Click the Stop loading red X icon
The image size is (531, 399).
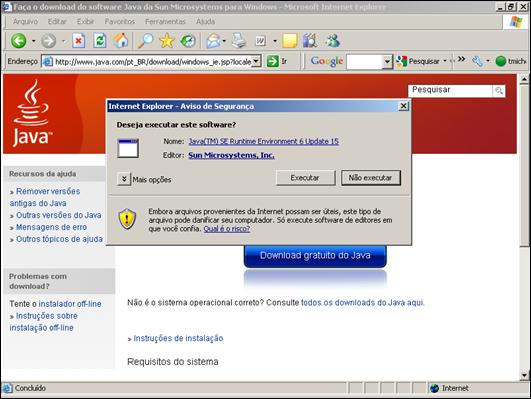point(78,41)
